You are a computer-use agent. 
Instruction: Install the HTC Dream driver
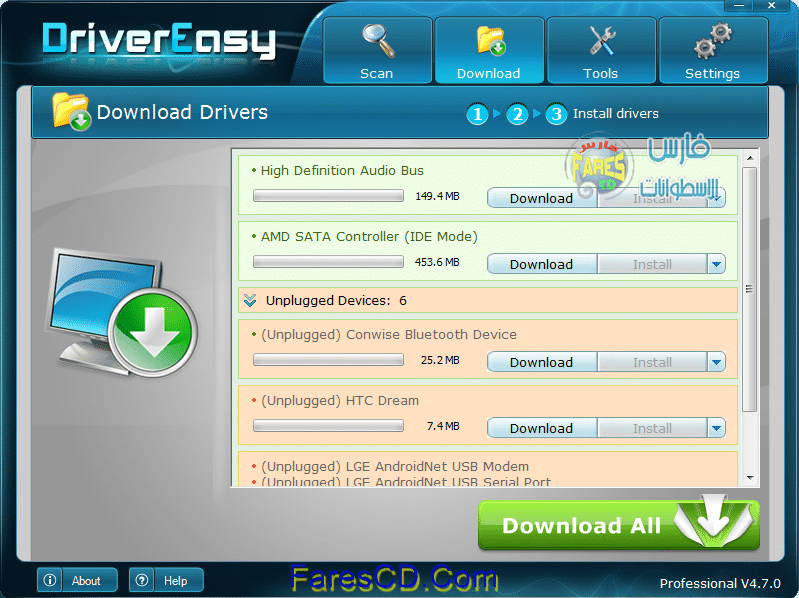[652, 428]
